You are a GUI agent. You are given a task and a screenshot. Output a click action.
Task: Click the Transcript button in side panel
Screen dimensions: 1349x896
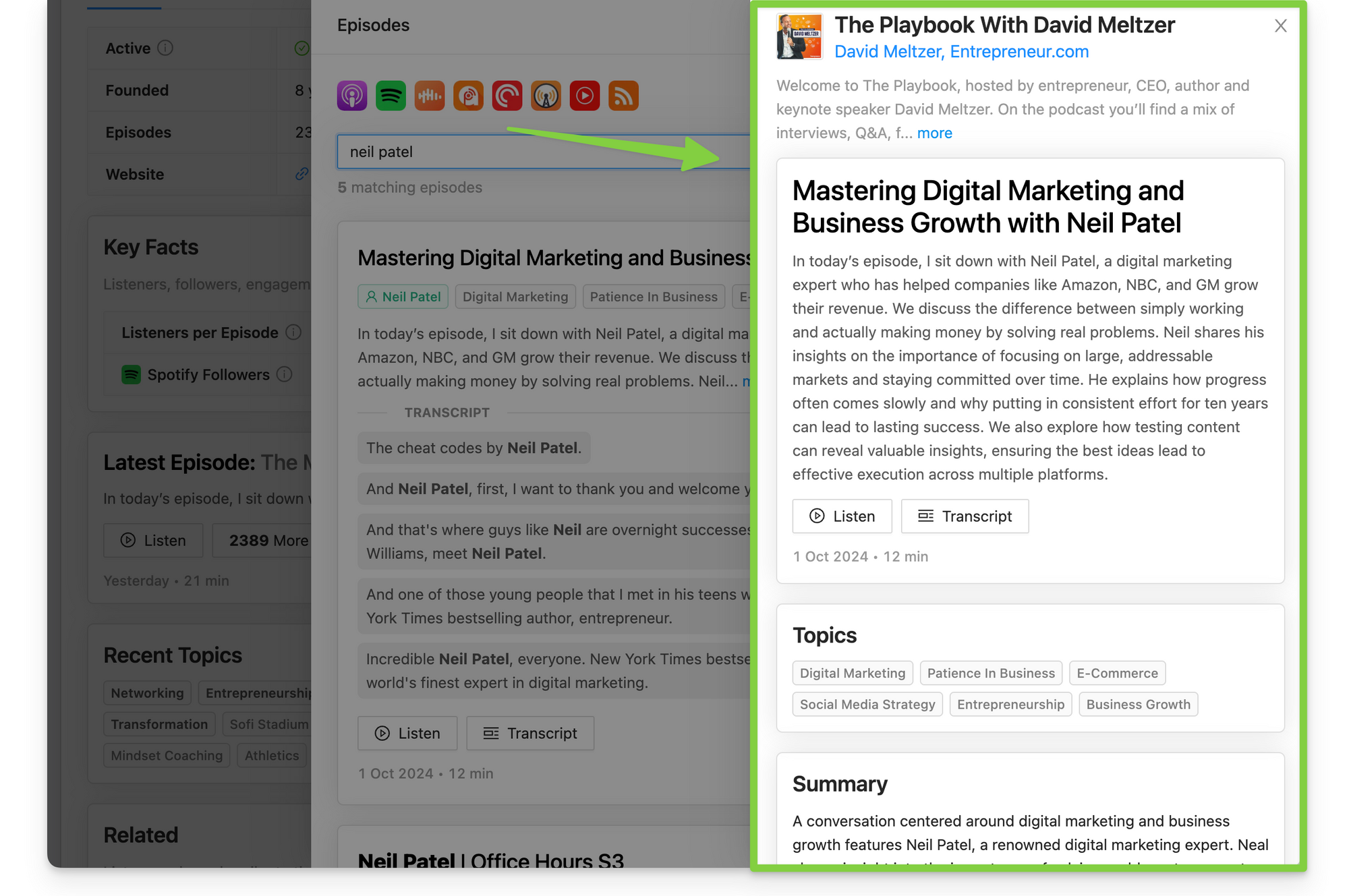(x=965, y=516)
